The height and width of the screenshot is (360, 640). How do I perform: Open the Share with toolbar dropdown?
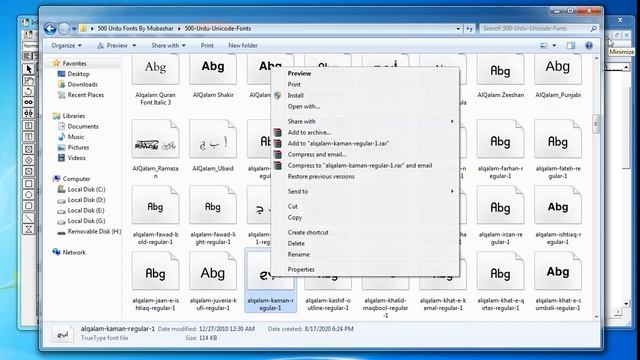169,45
